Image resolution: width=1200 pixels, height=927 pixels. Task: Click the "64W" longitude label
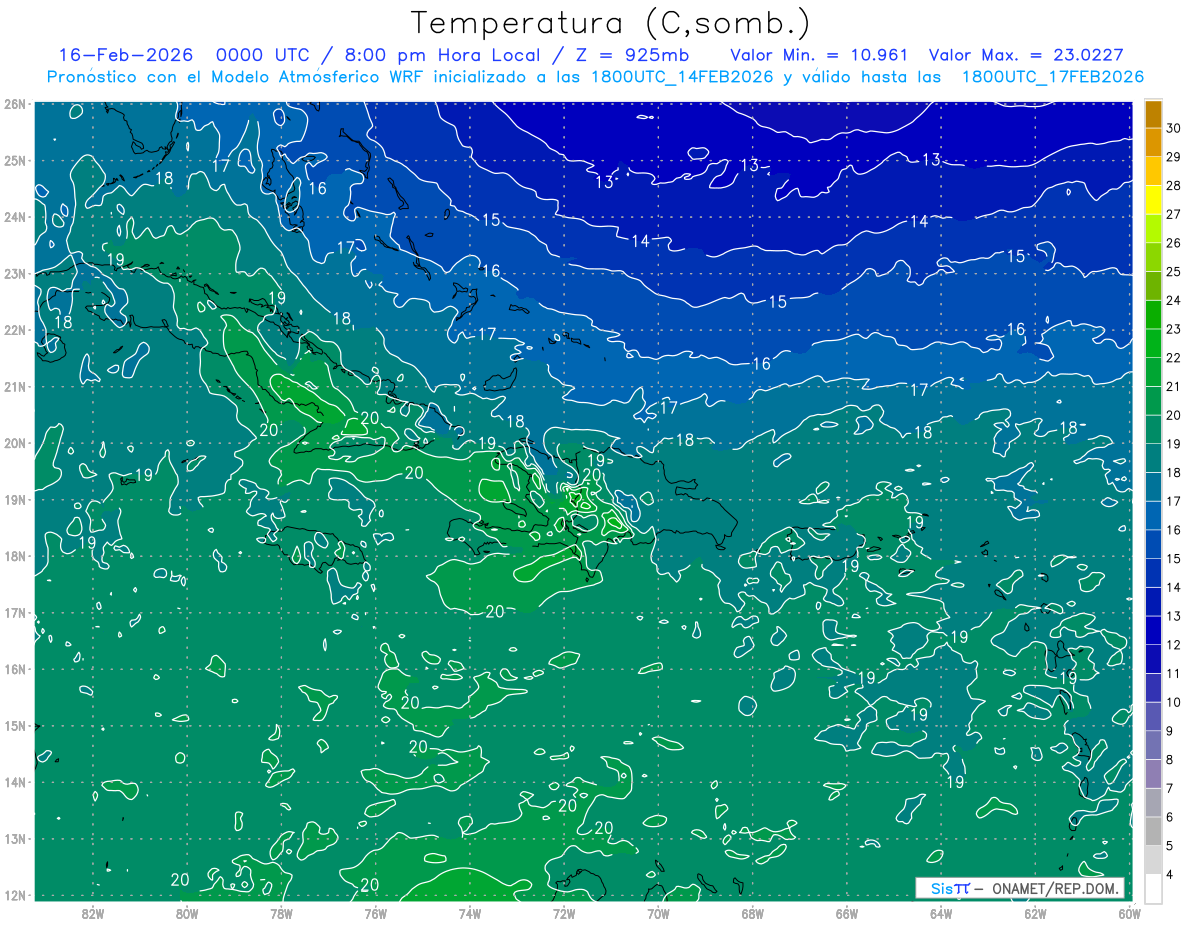(940, 913)
